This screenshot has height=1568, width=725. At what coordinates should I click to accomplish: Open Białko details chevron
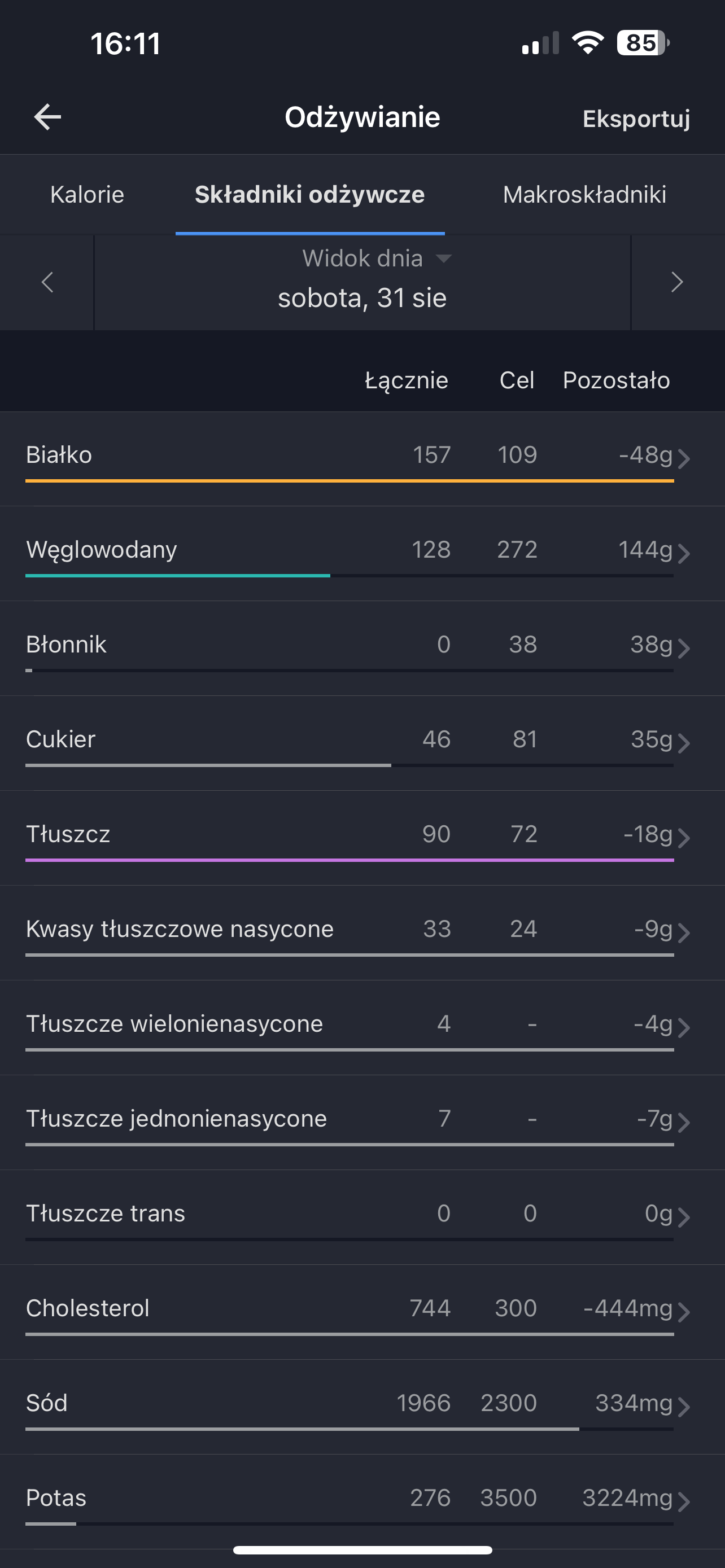click(684, 458)
